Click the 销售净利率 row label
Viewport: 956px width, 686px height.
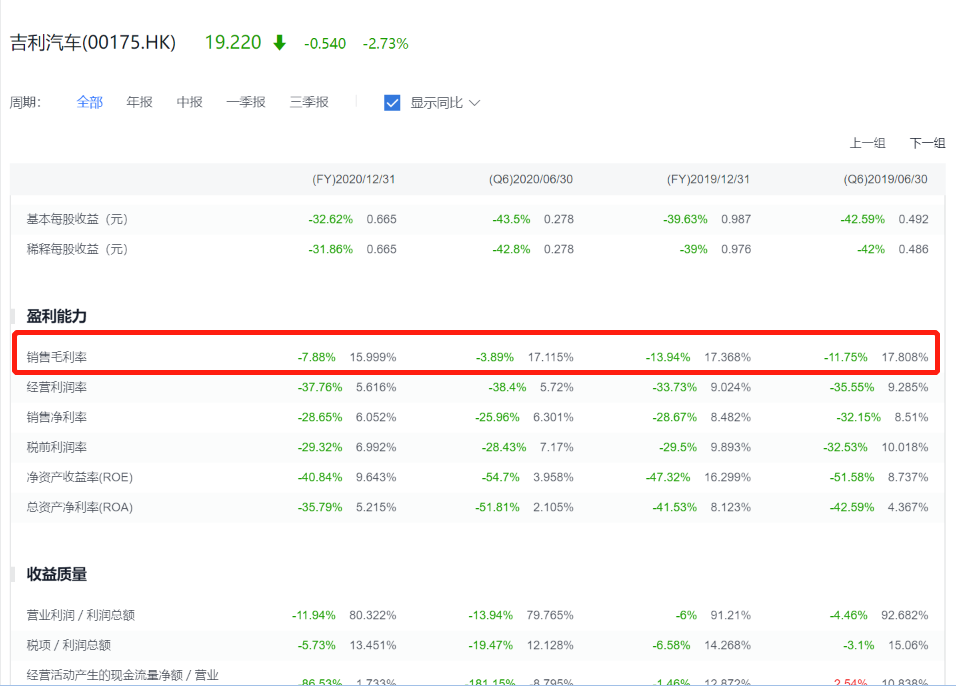click(x=57, y=417)
